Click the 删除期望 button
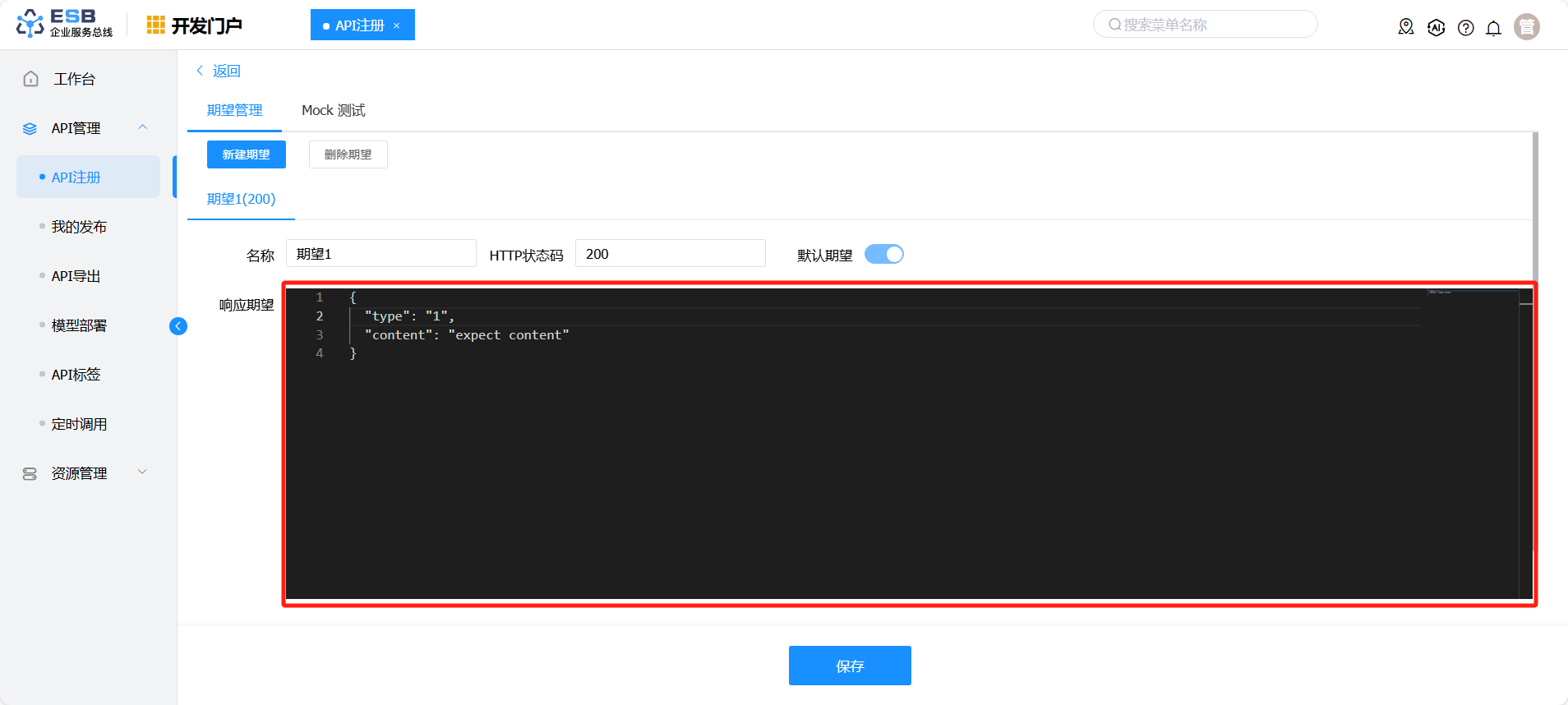The width and height of the screenshot is (1568, 705). pos(348,154)
